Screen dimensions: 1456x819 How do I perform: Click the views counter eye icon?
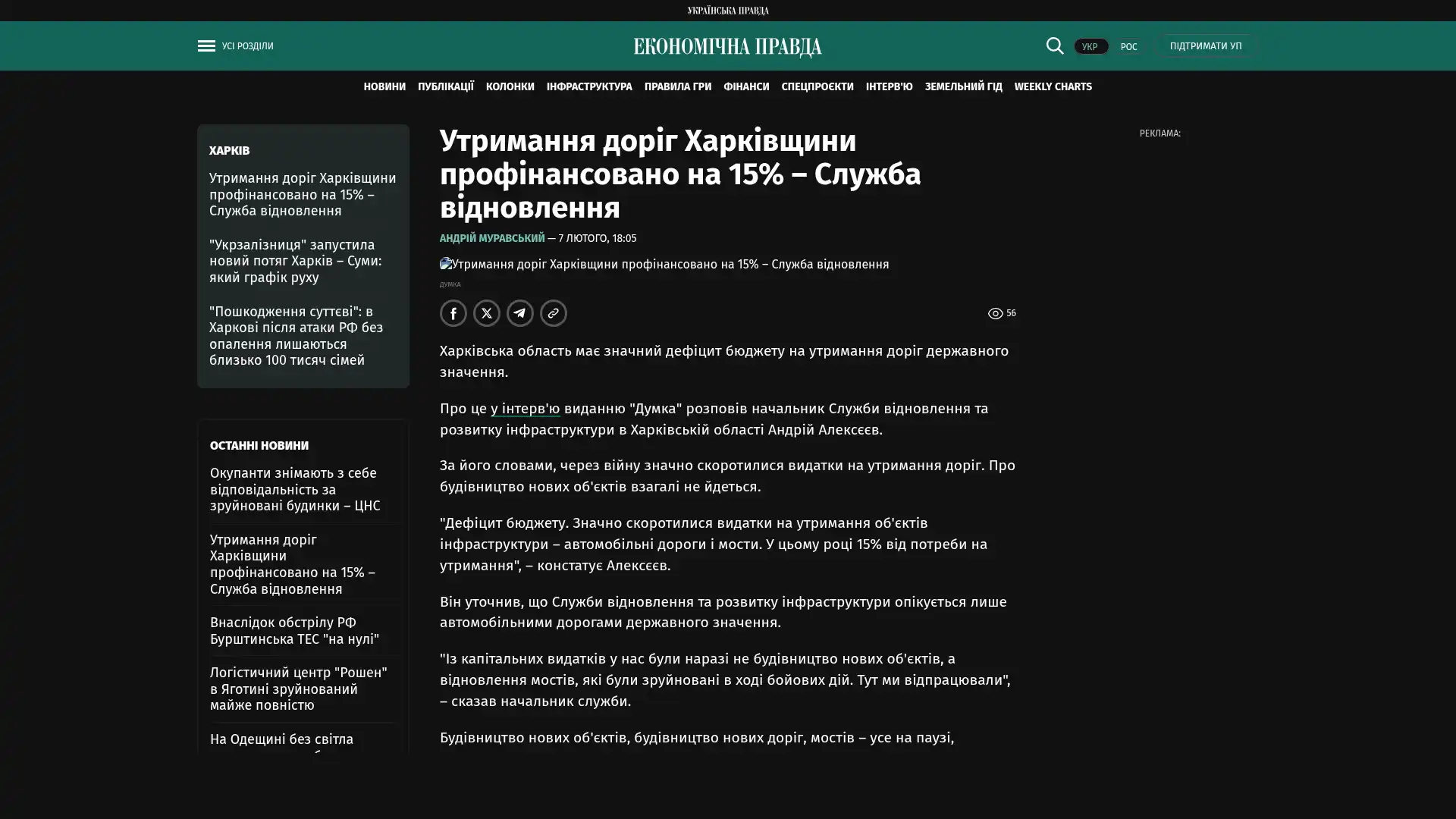pyautogui.click(x=995, y=313)
